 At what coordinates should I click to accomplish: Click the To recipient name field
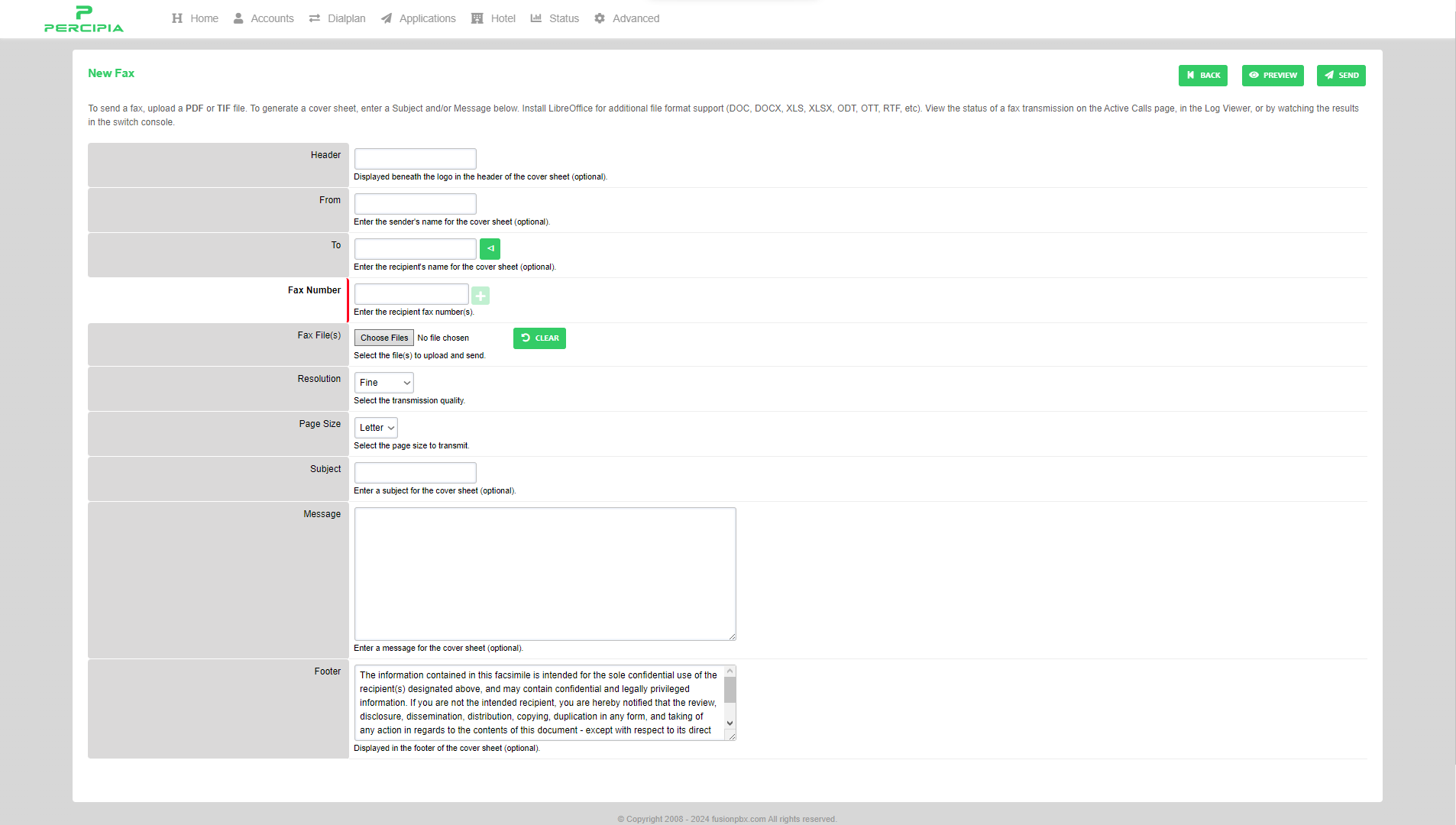(x=416, y=249)
